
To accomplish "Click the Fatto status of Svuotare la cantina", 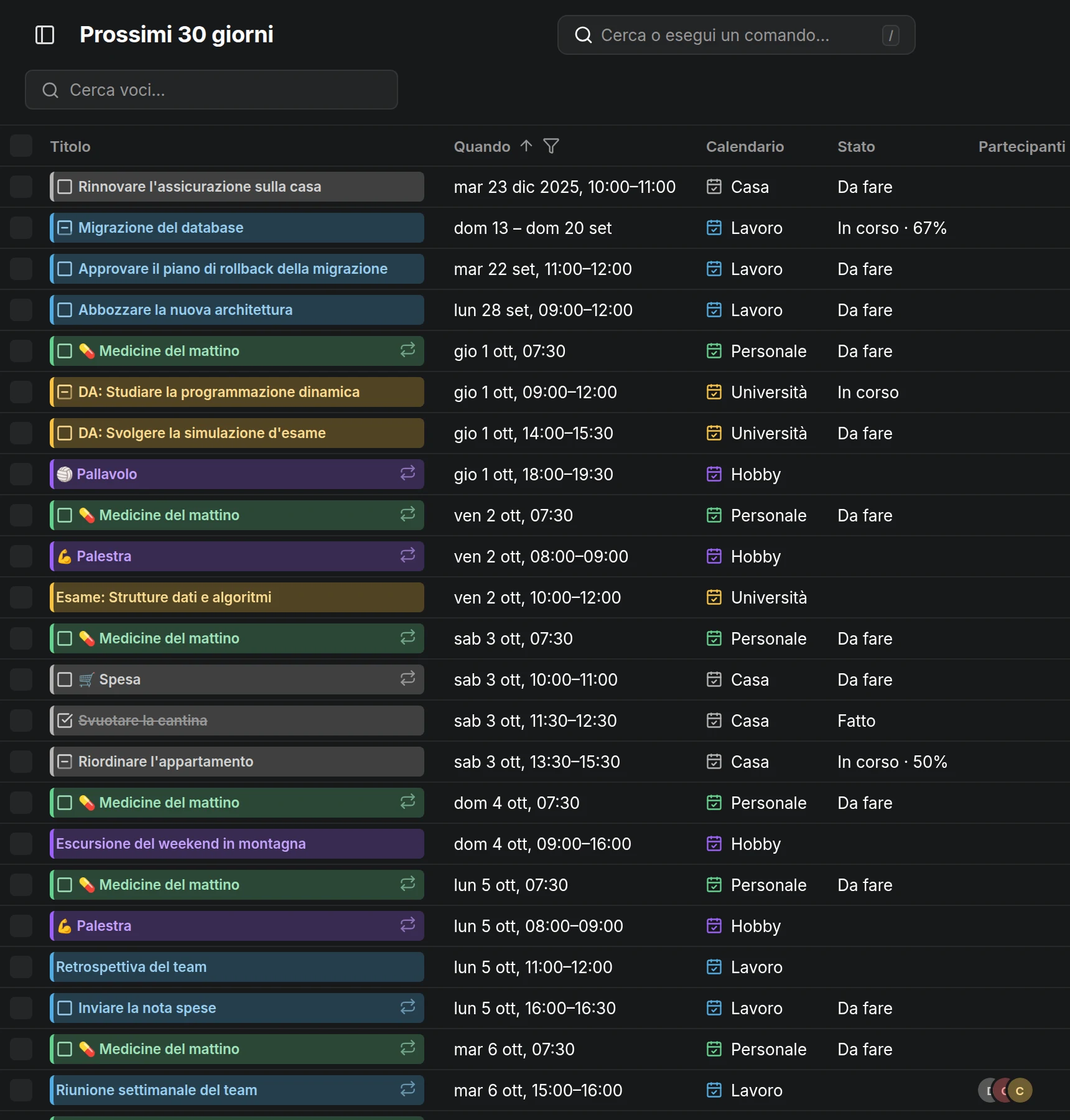I will click(x=856, y=721).
